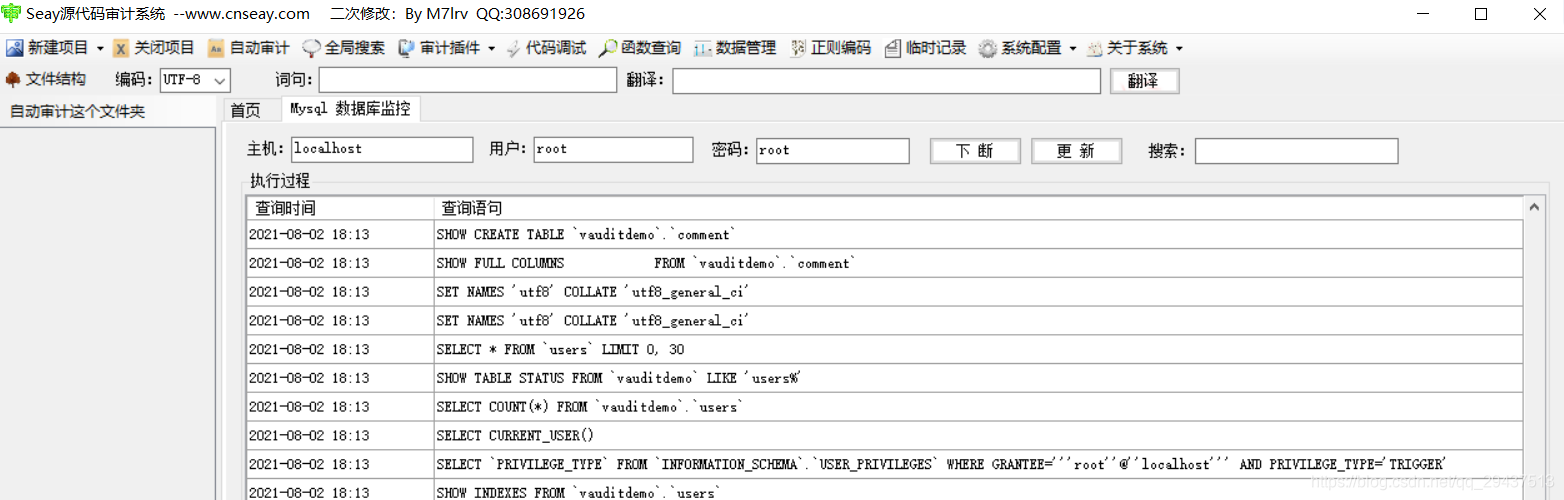Select SHOW TABLE STATUS FROM vauditdemo row
This screenshot has height=500, width=1564.
pos(885,379)
